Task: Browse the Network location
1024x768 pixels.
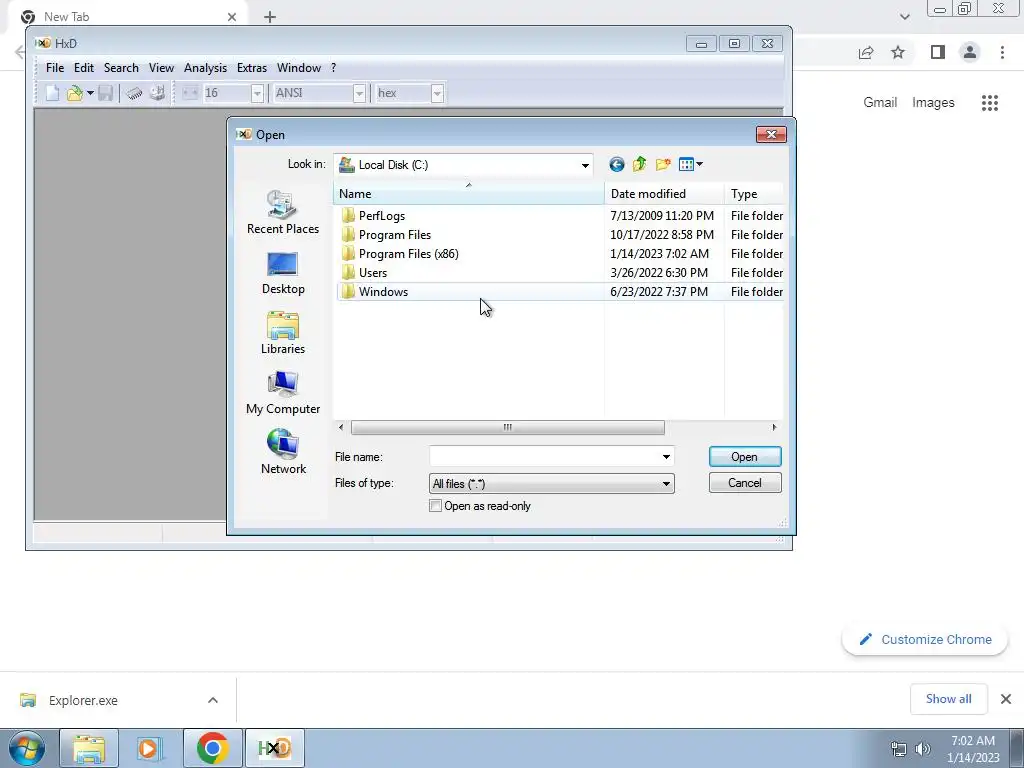Action: point(283,452)
